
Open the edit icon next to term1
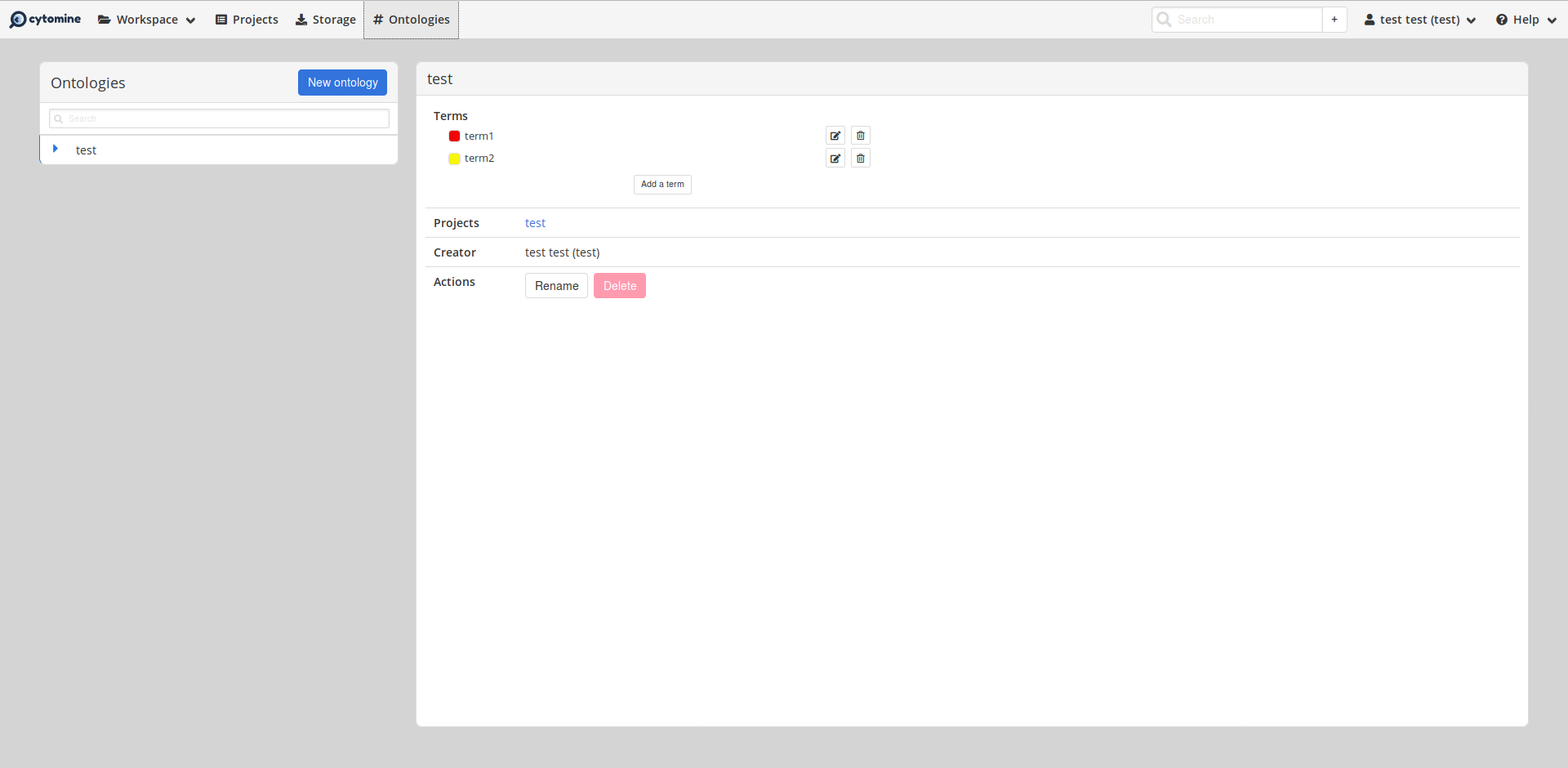click(x=835, y=135)
